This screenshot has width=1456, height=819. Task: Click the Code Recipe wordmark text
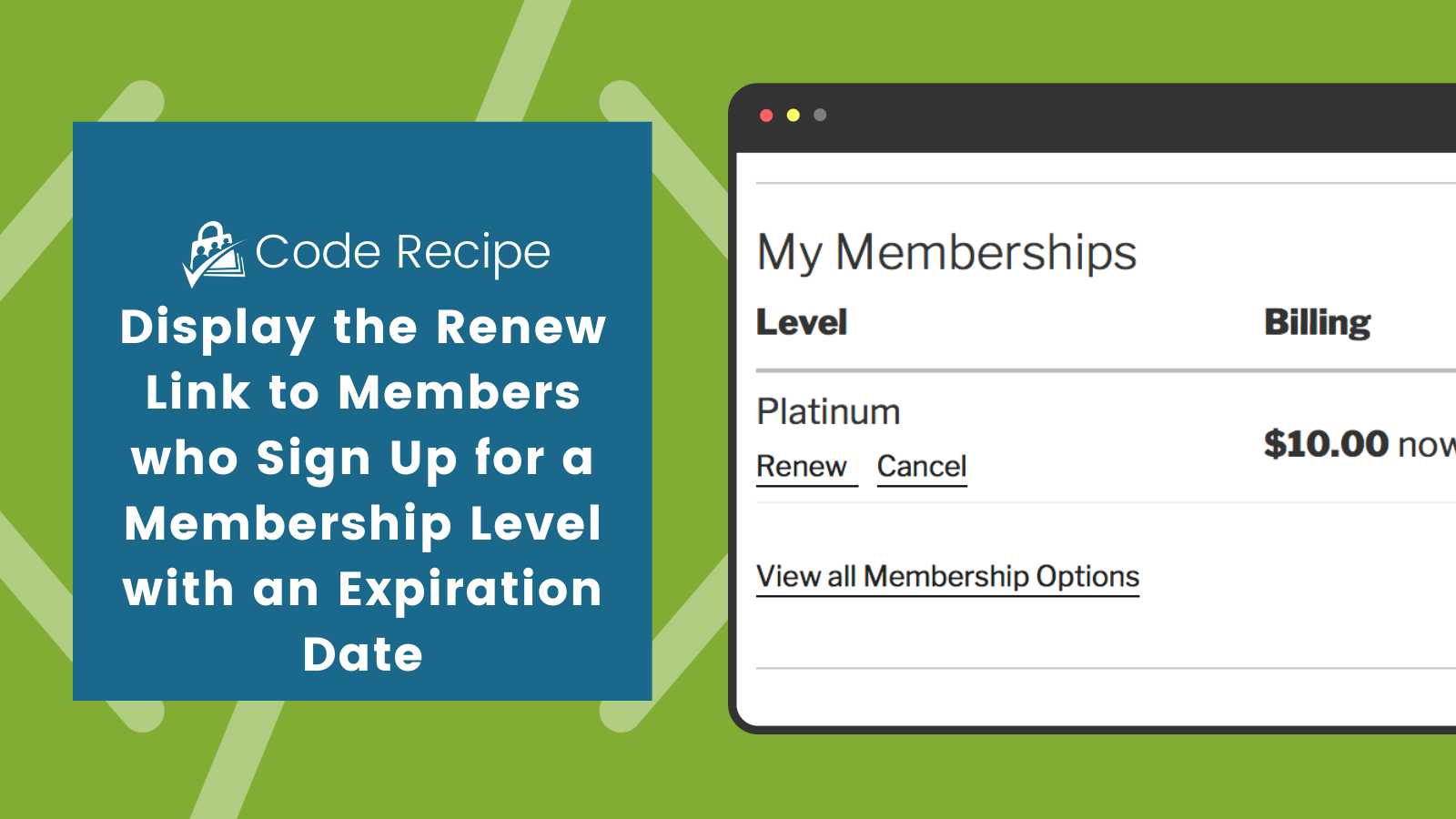[x=403, y=250]
